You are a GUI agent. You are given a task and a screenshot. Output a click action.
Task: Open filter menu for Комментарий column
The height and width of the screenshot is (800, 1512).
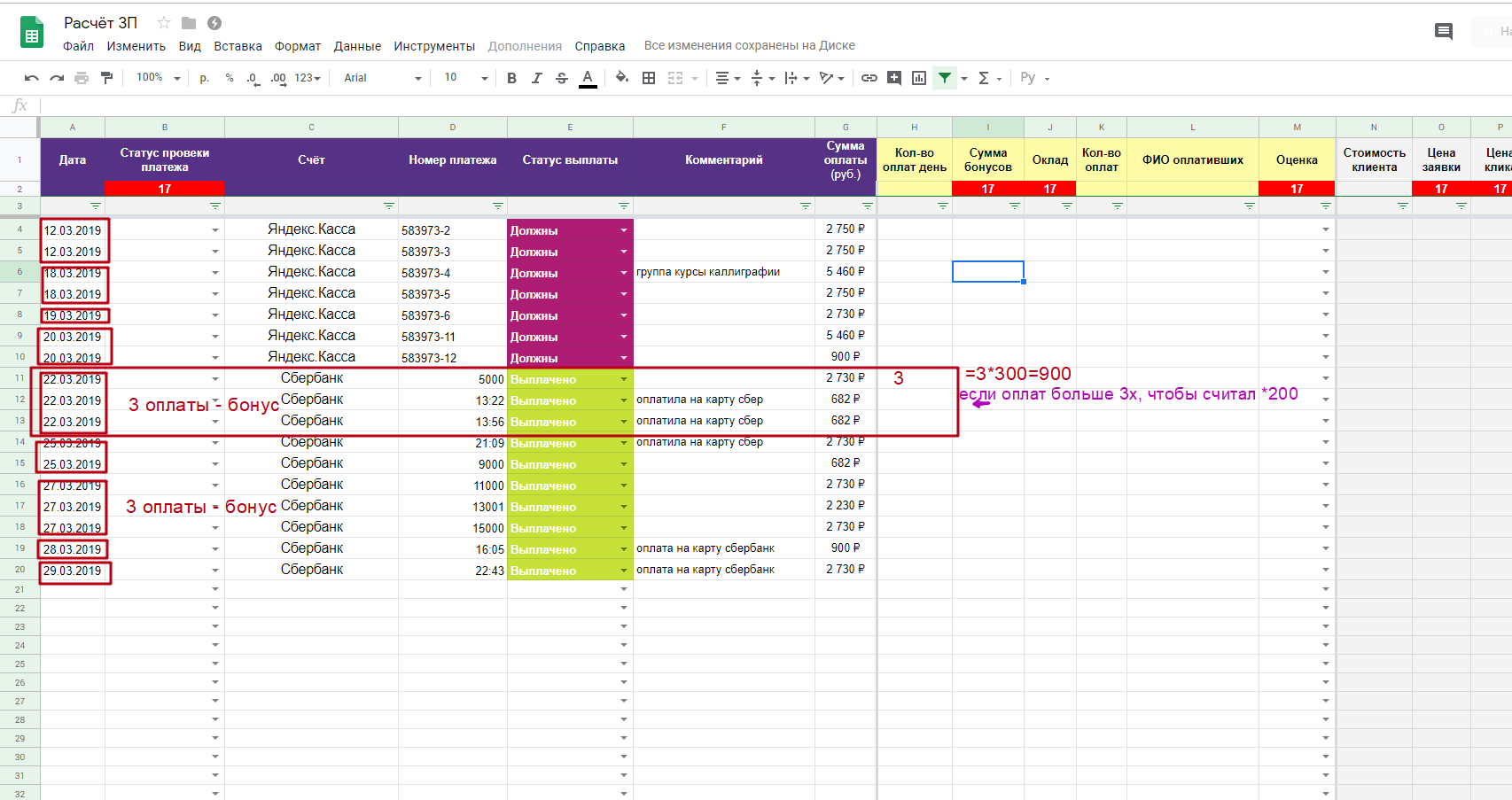806,206
